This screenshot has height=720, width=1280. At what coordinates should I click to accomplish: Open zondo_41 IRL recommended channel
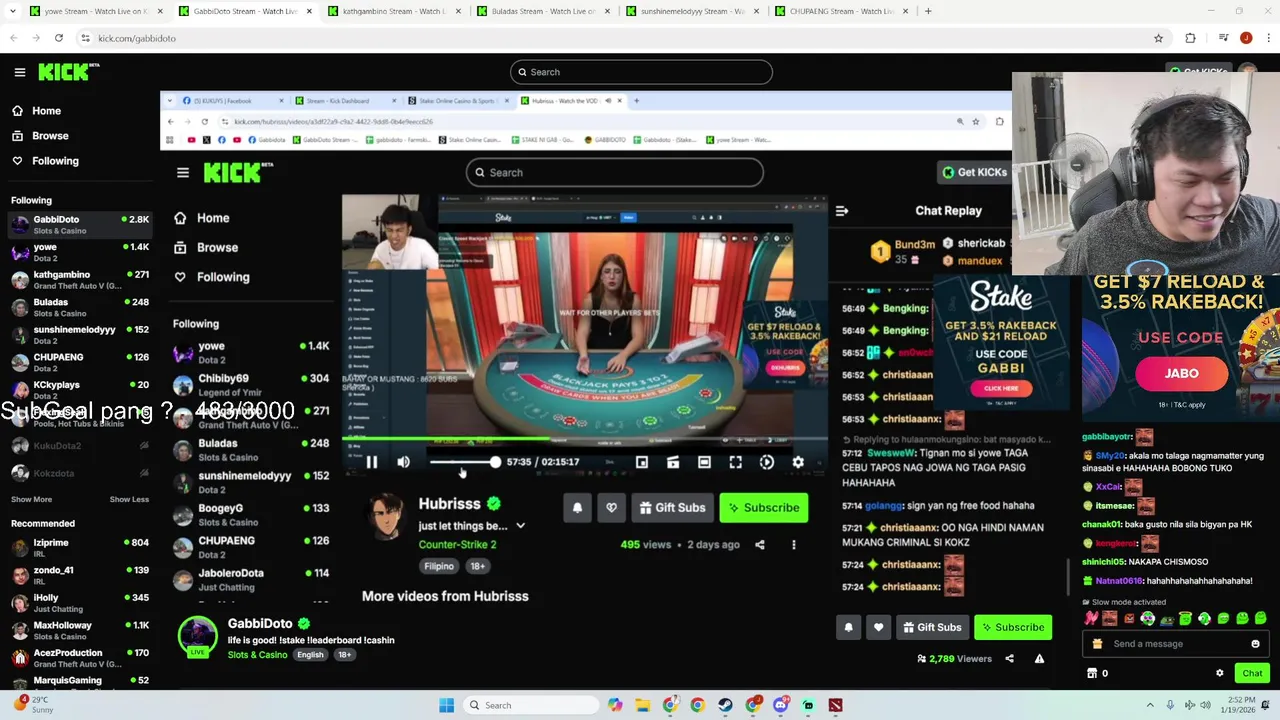point(80,576)
